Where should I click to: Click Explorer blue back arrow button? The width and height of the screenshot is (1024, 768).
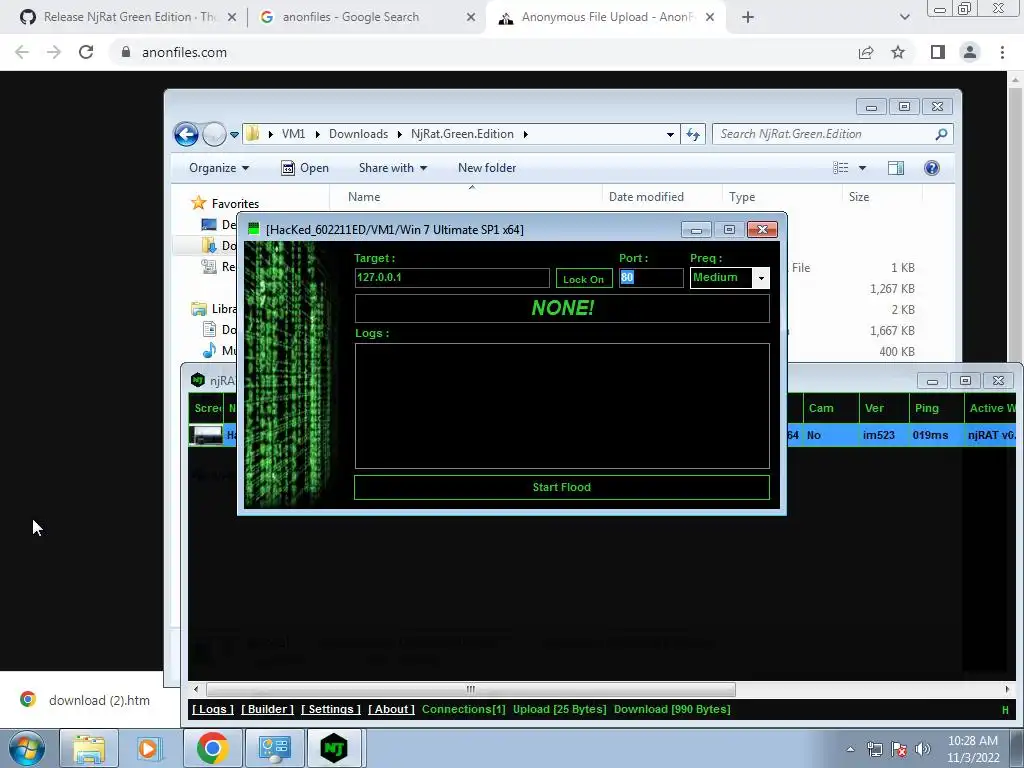186,135
